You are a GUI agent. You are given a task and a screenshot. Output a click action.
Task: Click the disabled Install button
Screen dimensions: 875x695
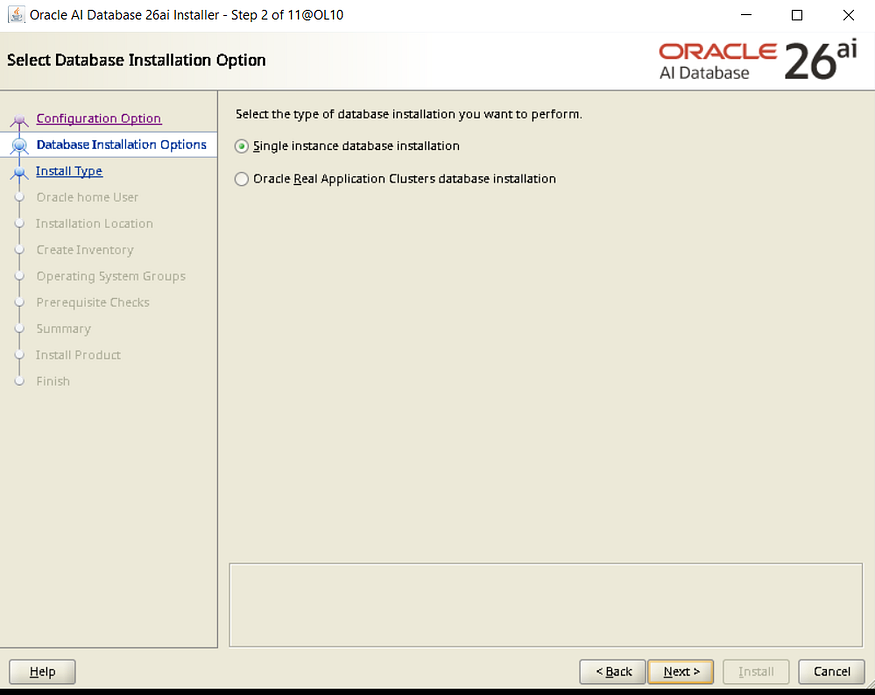(756, 672)
